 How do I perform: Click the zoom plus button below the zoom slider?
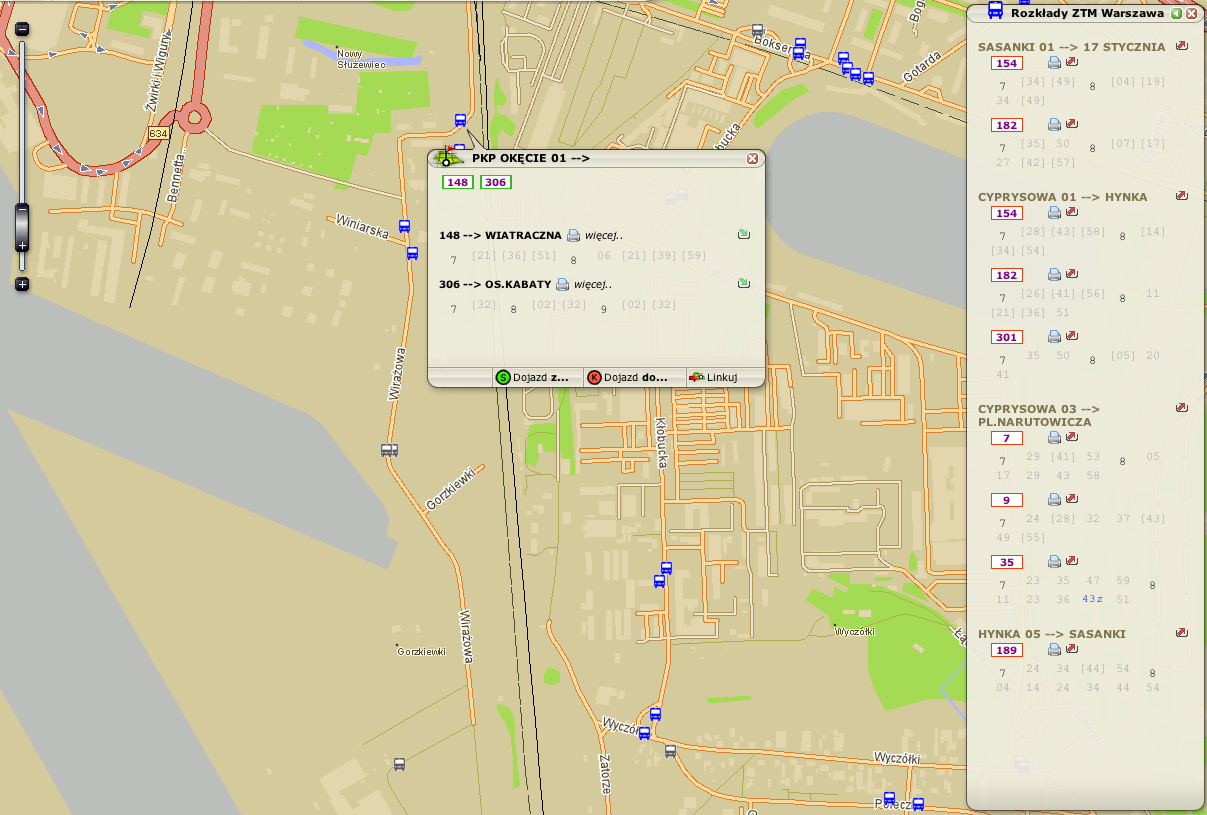pyautogui.click(x=22, y=284)
